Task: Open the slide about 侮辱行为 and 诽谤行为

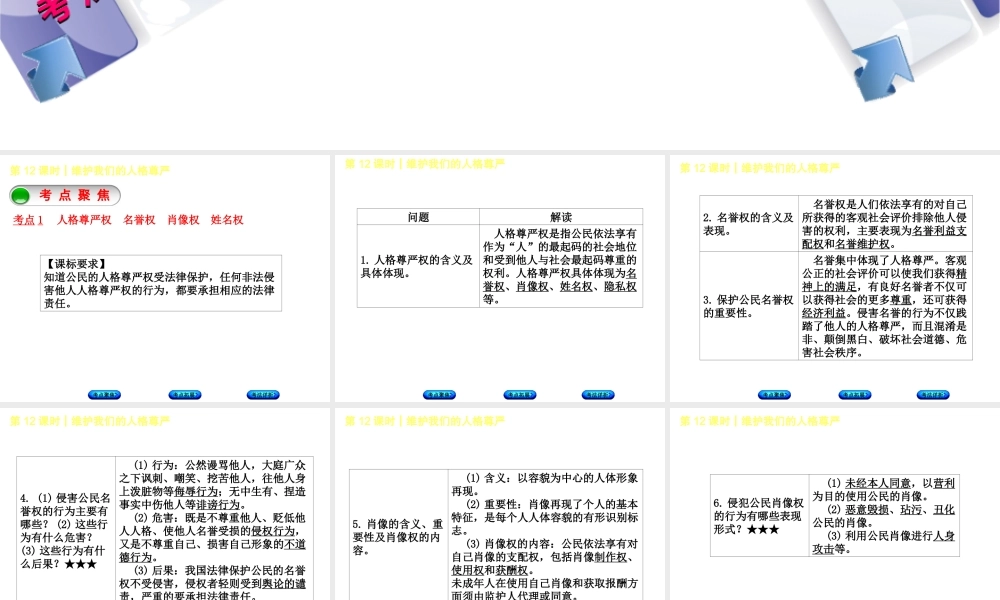Action: 165,504
